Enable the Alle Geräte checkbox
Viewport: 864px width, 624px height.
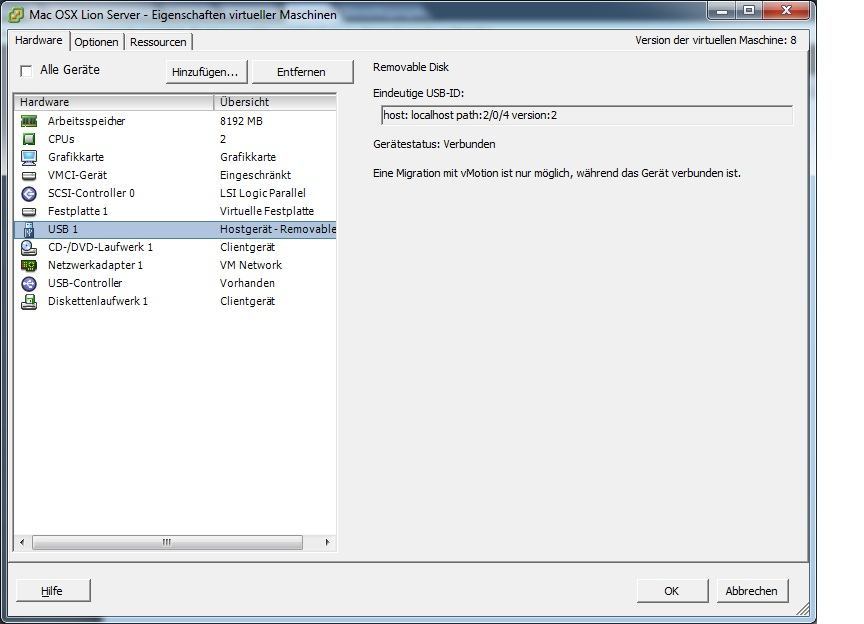[26, 71]
